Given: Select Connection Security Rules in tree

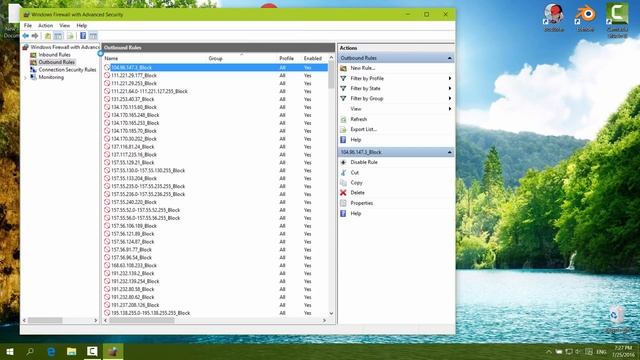Looking at the screenshot, I should click(x=67, y=70).
